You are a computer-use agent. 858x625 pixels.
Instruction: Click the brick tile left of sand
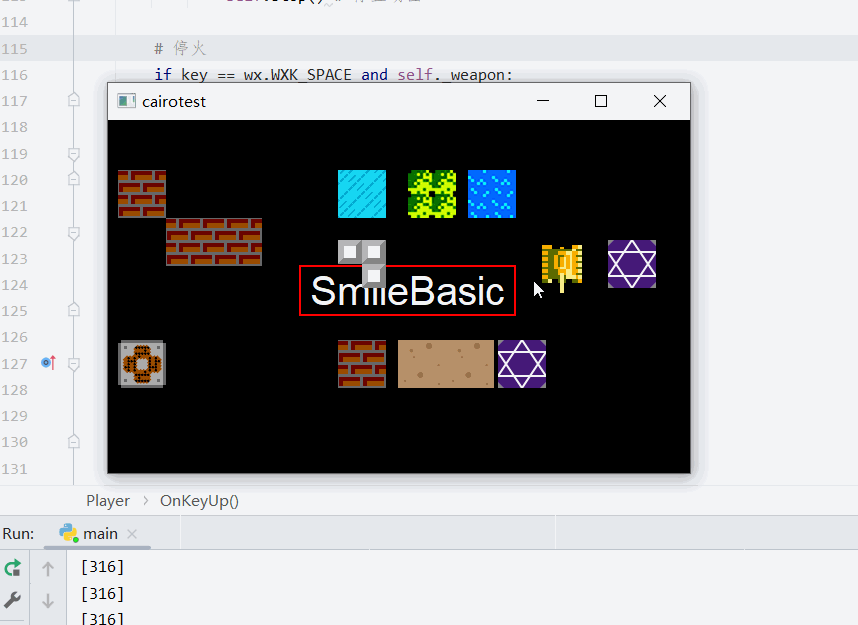362,364
